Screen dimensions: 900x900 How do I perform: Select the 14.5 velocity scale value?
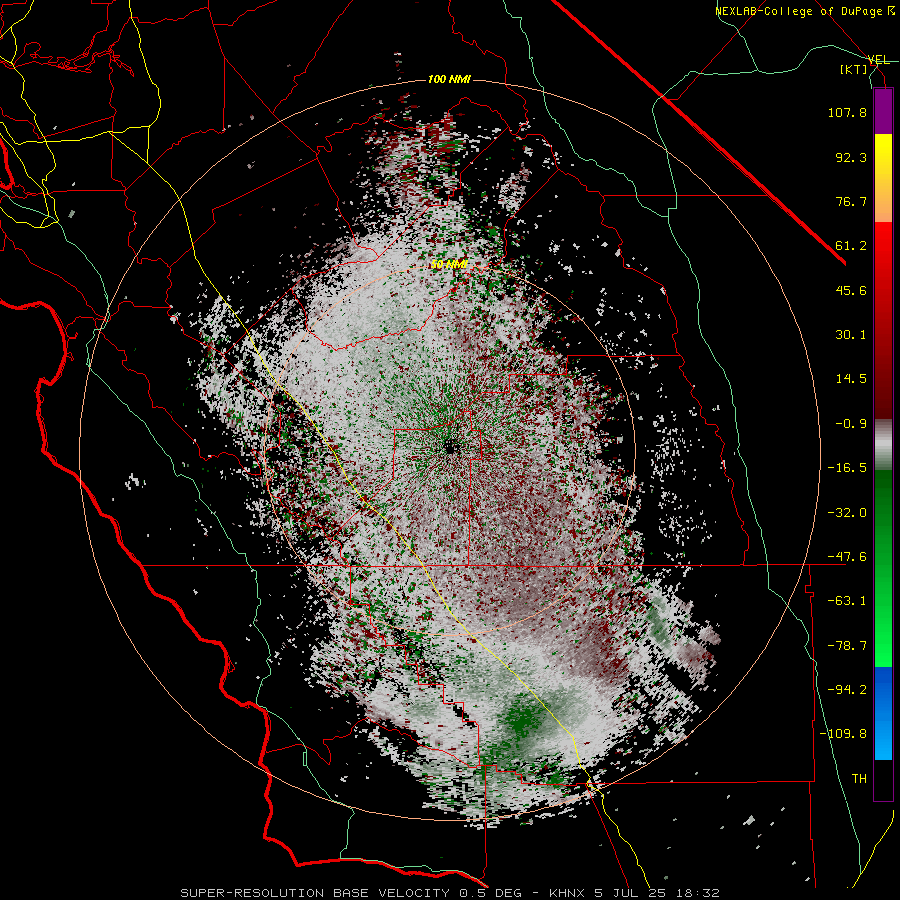pos(851,379)
